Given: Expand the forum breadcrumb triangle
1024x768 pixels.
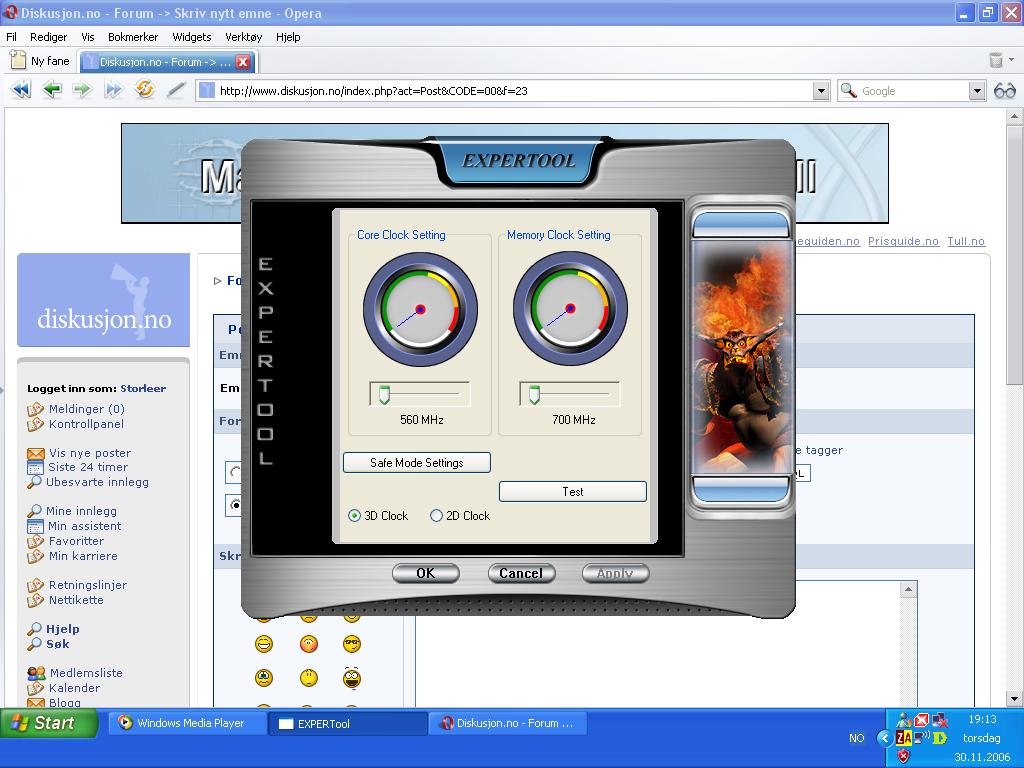Looking at the screenshot, I should click(217, 281).
